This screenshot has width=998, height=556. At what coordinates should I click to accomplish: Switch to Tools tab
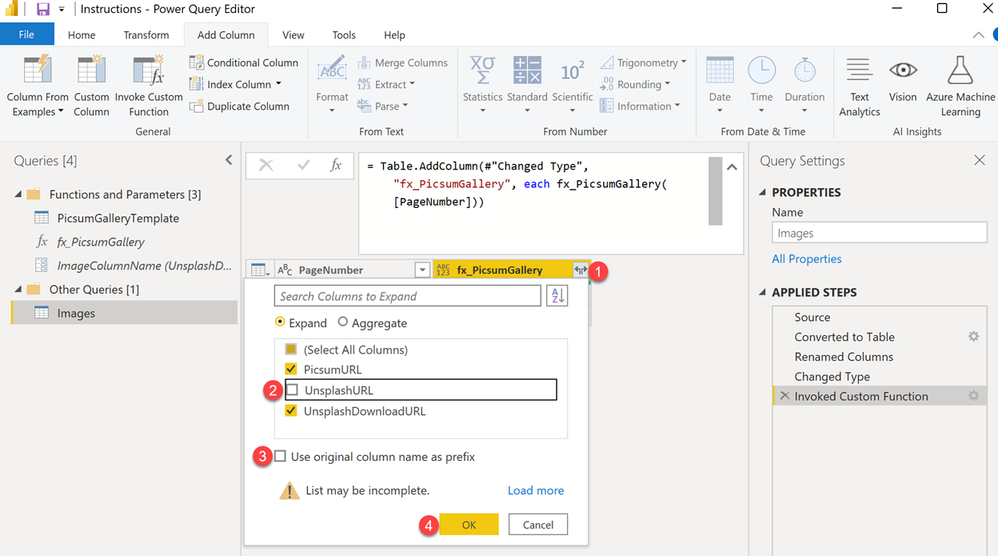(x=344, y=35)
